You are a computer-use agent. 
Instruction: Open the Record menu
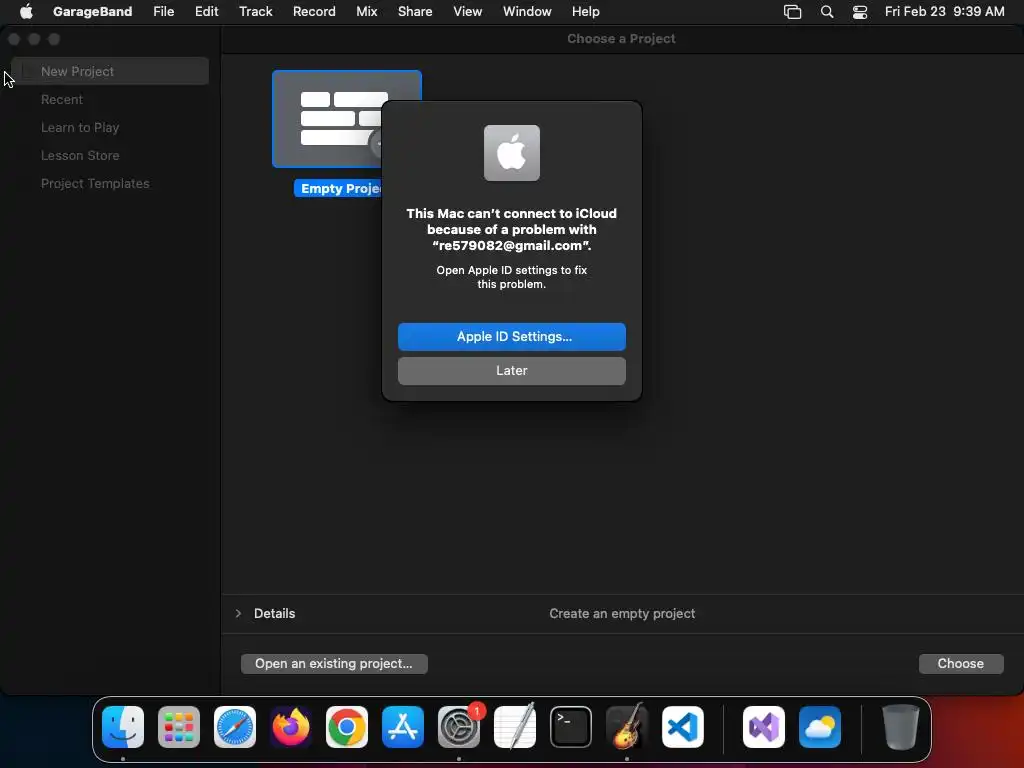314,12
